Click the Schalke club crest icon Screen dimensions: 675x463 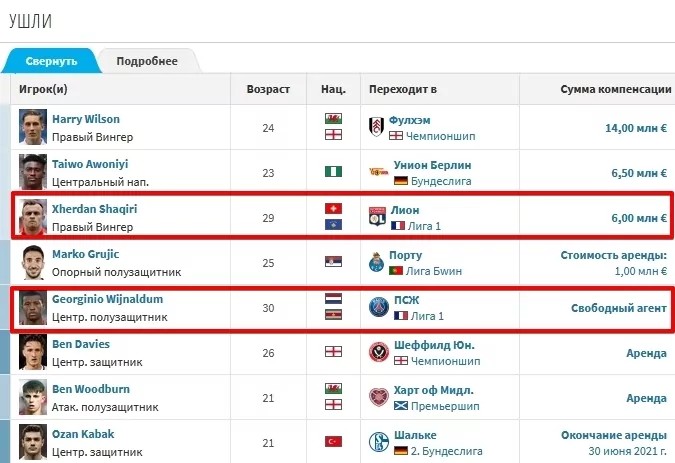click(x=377, y=441)
